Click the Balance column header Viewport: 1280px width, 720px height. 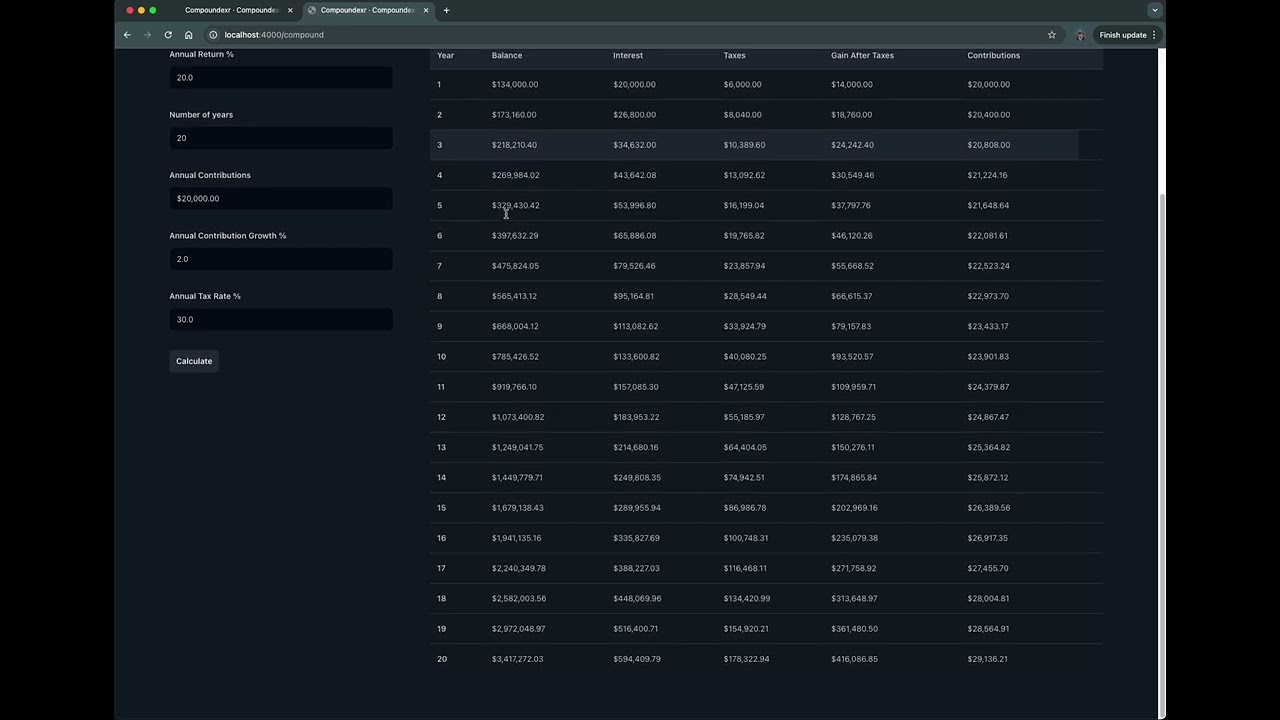507,55
